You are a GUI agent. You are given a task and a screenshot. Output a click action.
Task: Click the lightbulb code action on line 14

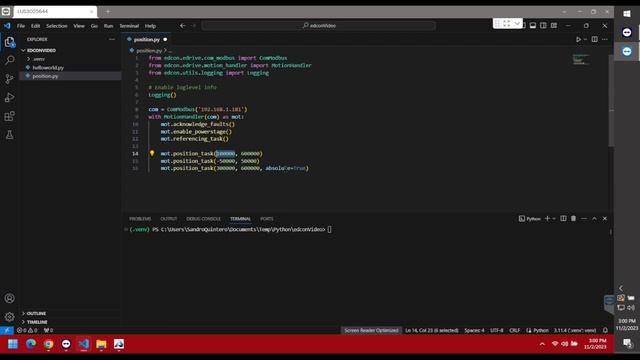[x=152, y=153]
